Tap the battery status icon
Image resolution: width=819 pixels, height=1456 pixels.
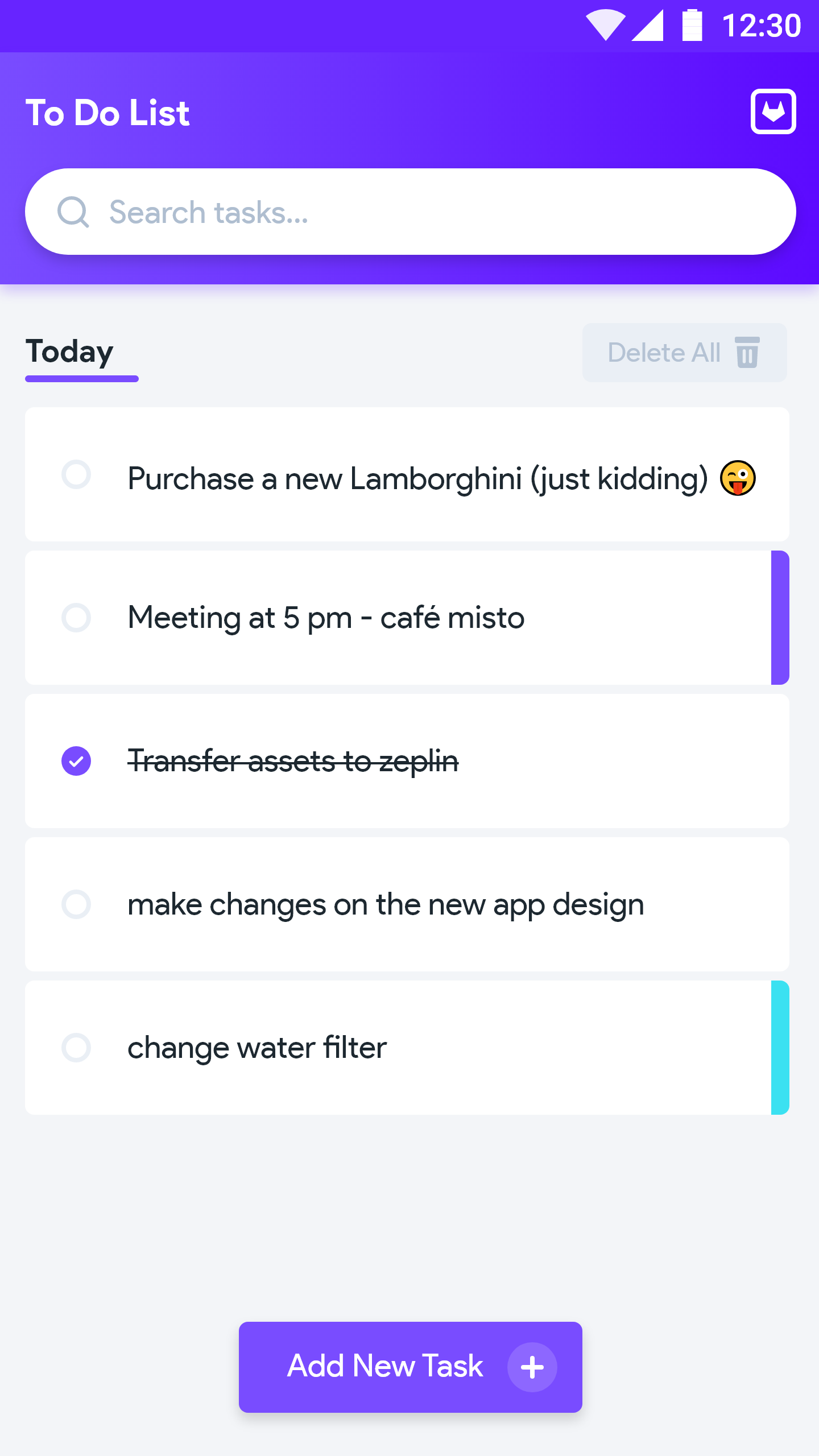tap(692, 26)
